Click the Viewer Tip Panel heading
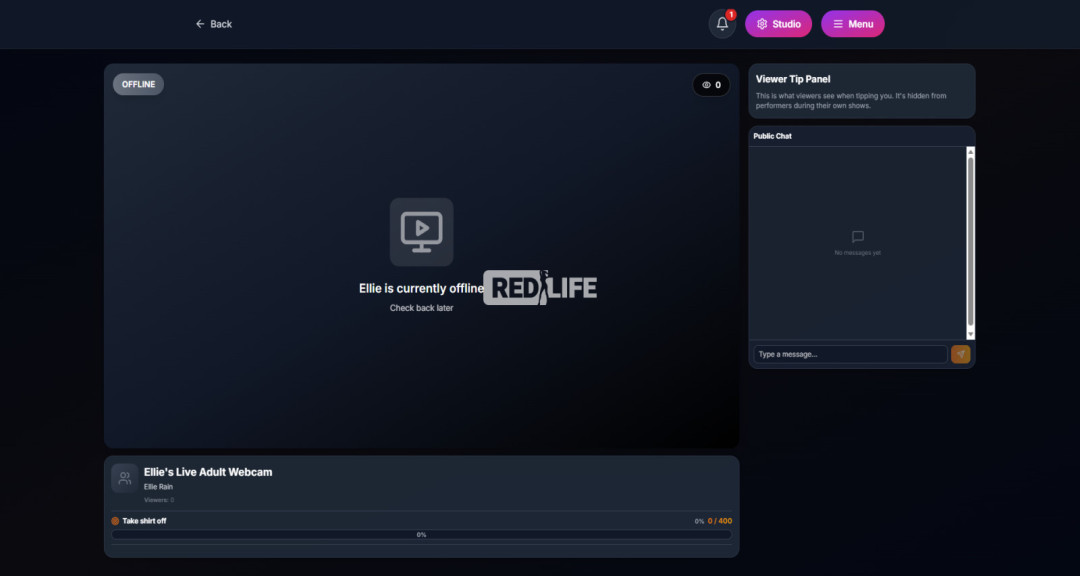The image size is (1080, 576). 793,79
